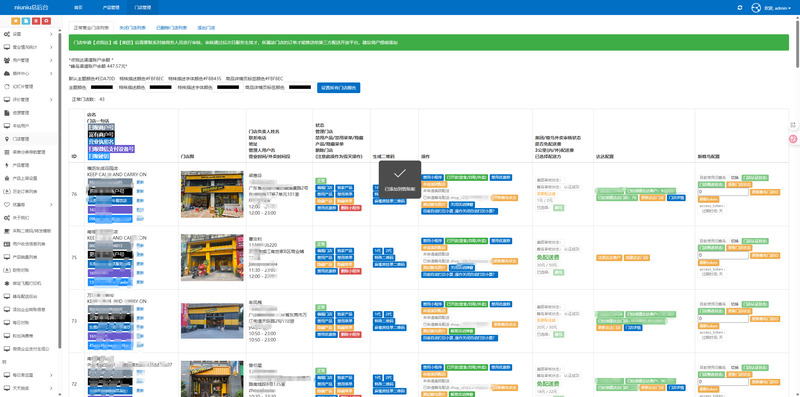Click the blue 设置所有门店颜色 button
800x397 pixels.
[339, 88]
